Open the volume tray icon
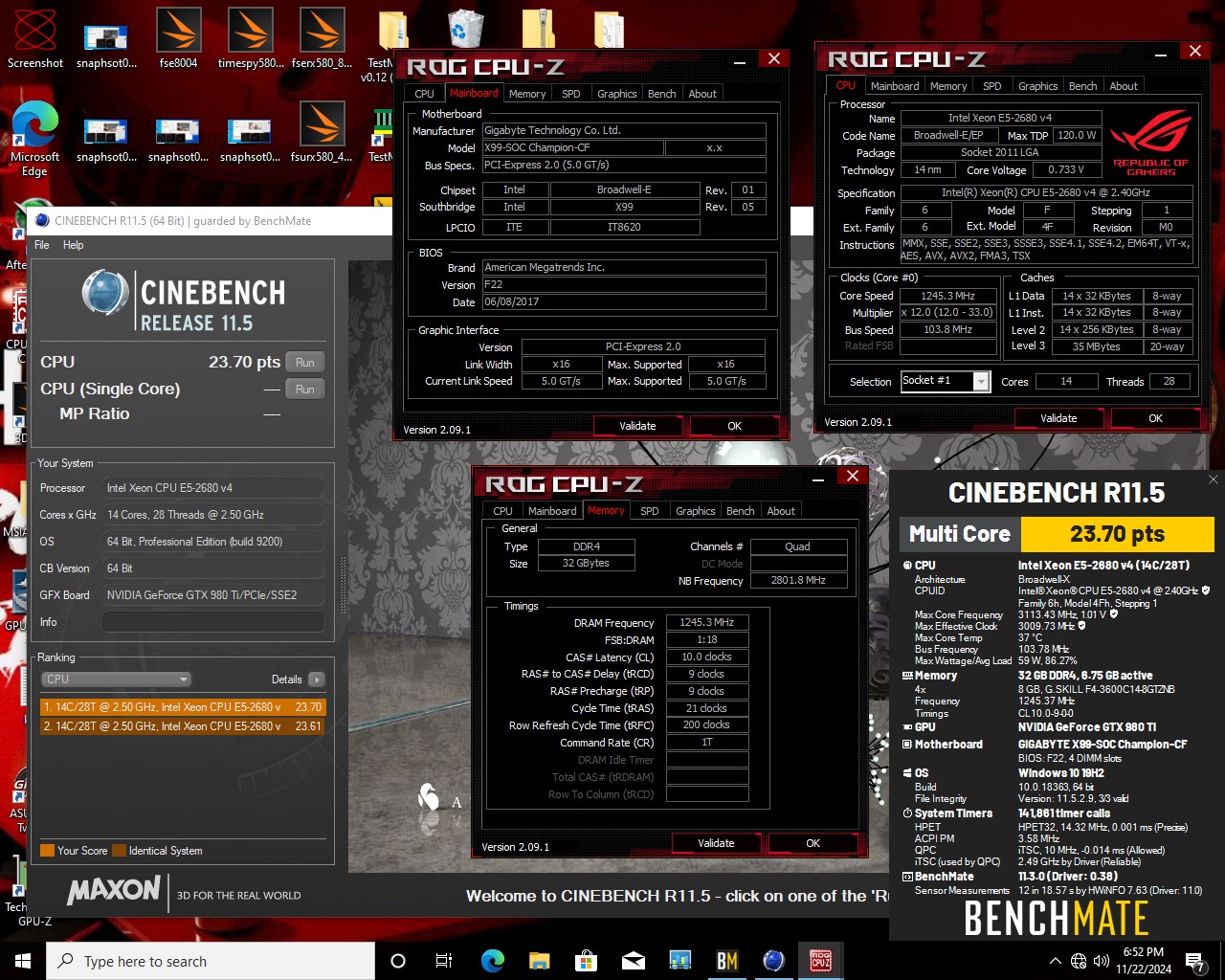The height and width of the screenshot is (980, 1225). pos(1101,961)
